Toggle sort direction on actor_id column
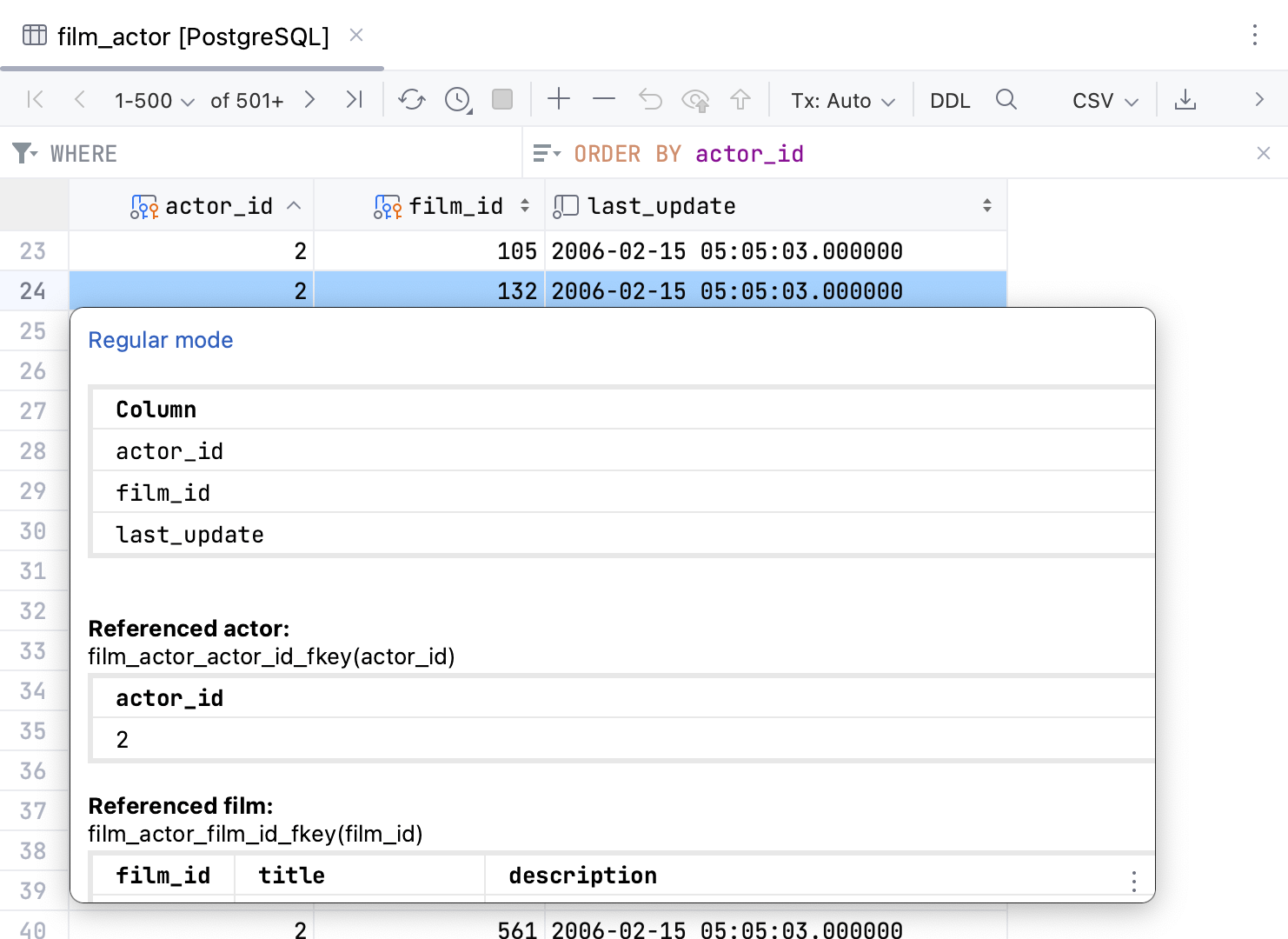This screenshot has height=939, width=1288. pyautogui.click(x=293, y=205)
